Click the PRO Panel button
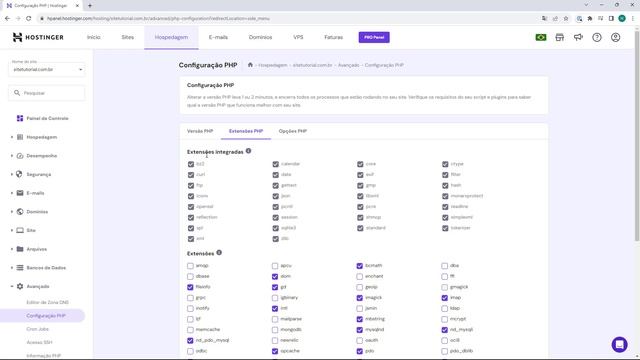Screen dimensions: 640x360 pos(374,37)
